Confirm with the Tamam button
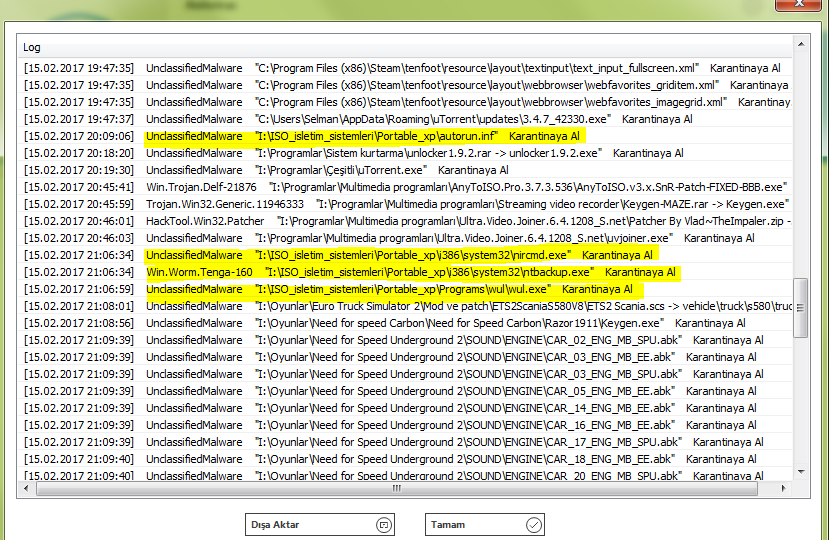 485,525
